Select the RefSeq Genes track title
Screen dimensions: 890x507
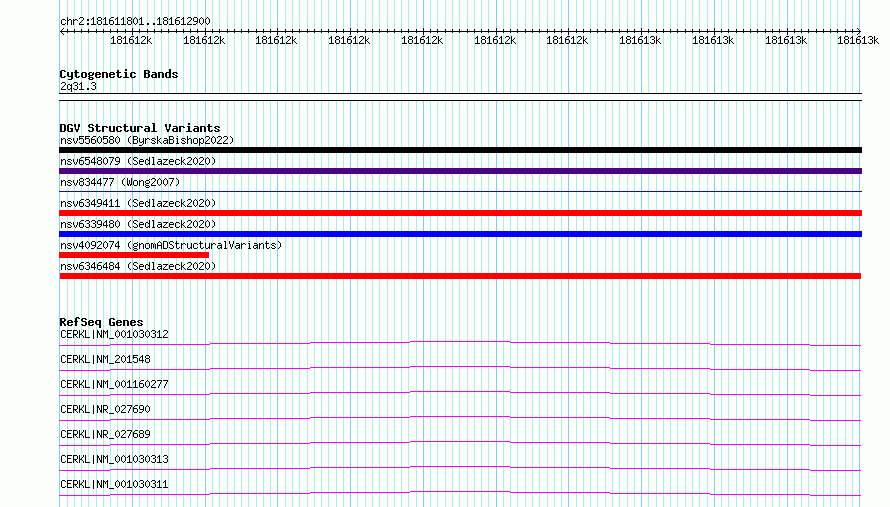pyautogui.click(x=102, y=322)
